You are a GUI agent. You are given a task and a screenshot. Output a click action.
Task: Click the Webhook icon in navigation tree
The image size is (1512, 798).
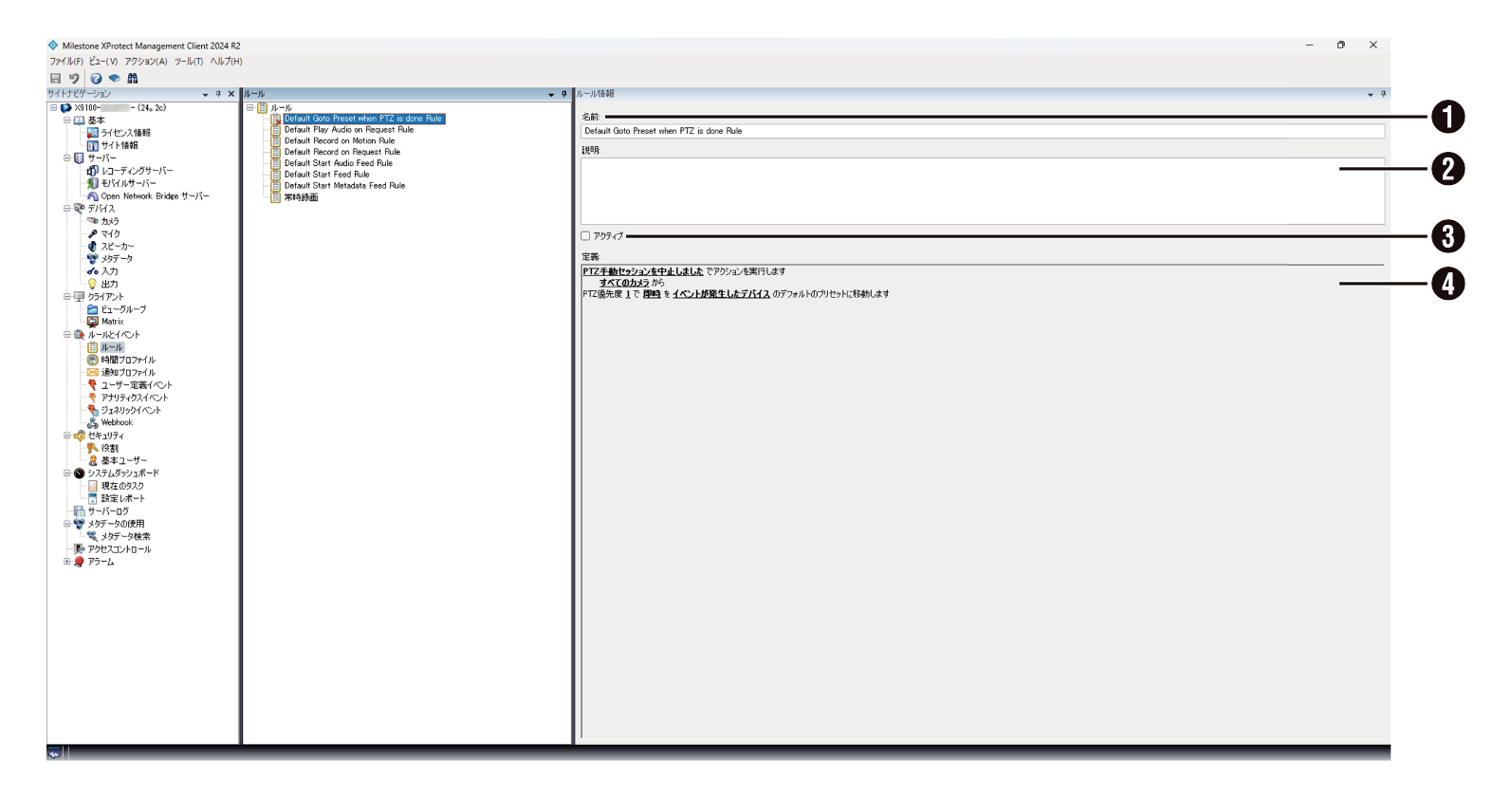tap(93, 423)
